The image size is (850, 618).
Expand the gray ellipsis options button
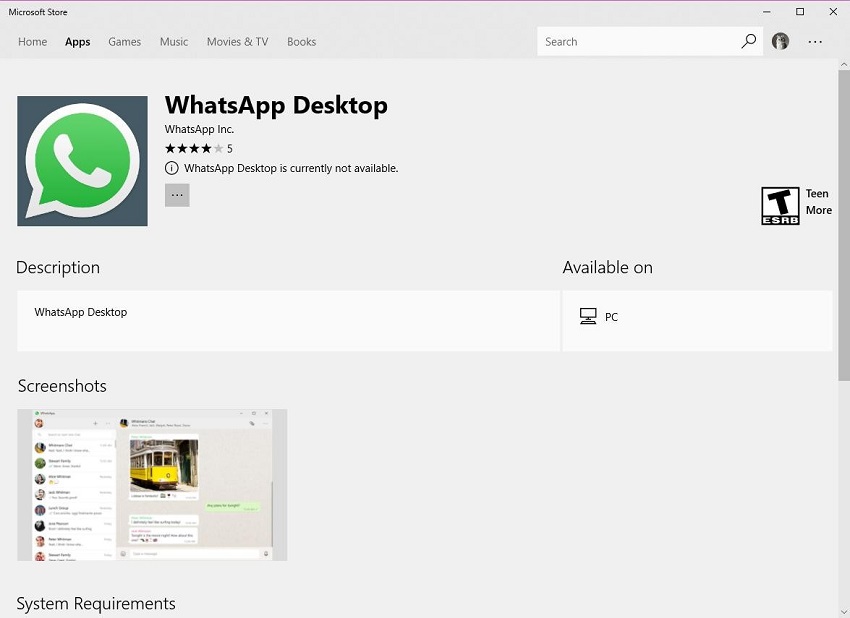(x=177, y=195)
